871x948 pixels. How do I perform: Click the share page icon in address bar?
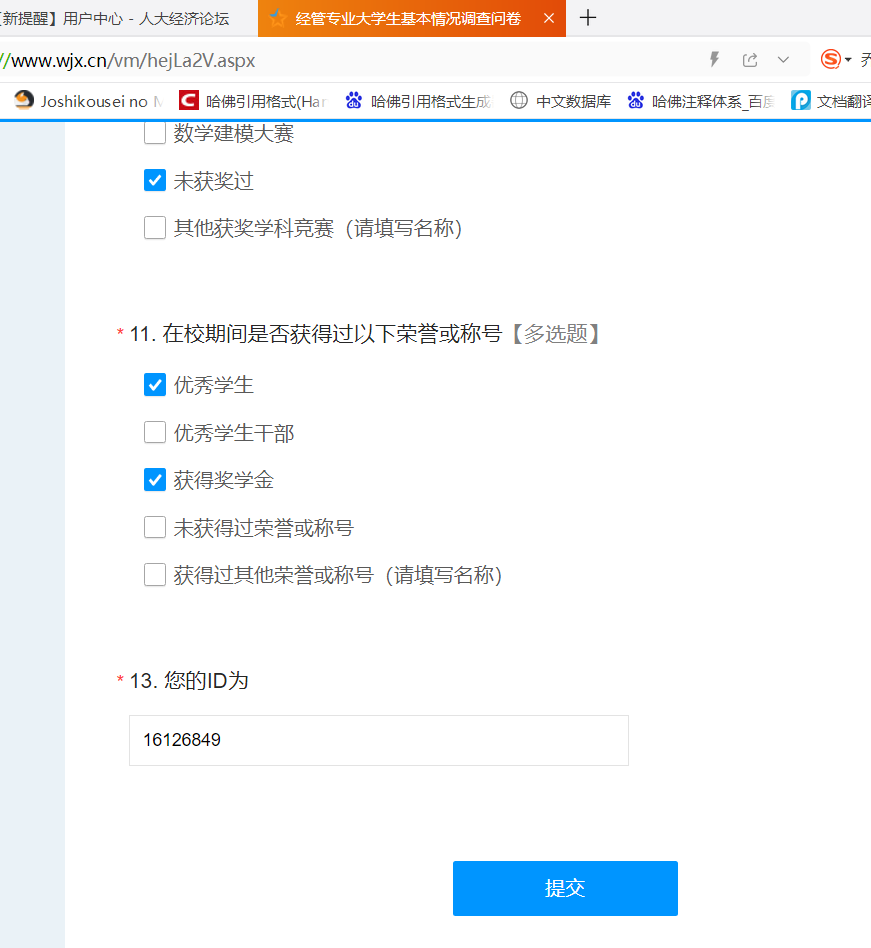[x=750, y=60]
